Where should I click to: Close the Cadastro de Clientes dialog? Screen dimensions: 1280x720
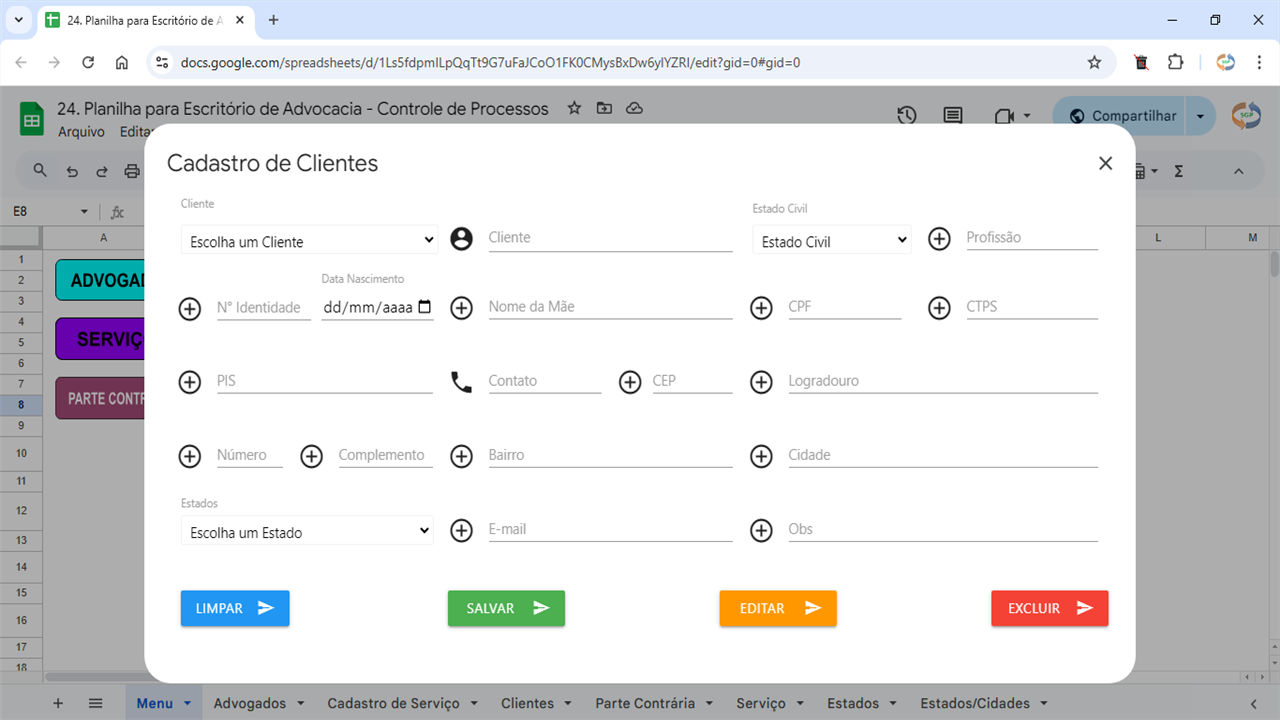(x=1105, y=163)
